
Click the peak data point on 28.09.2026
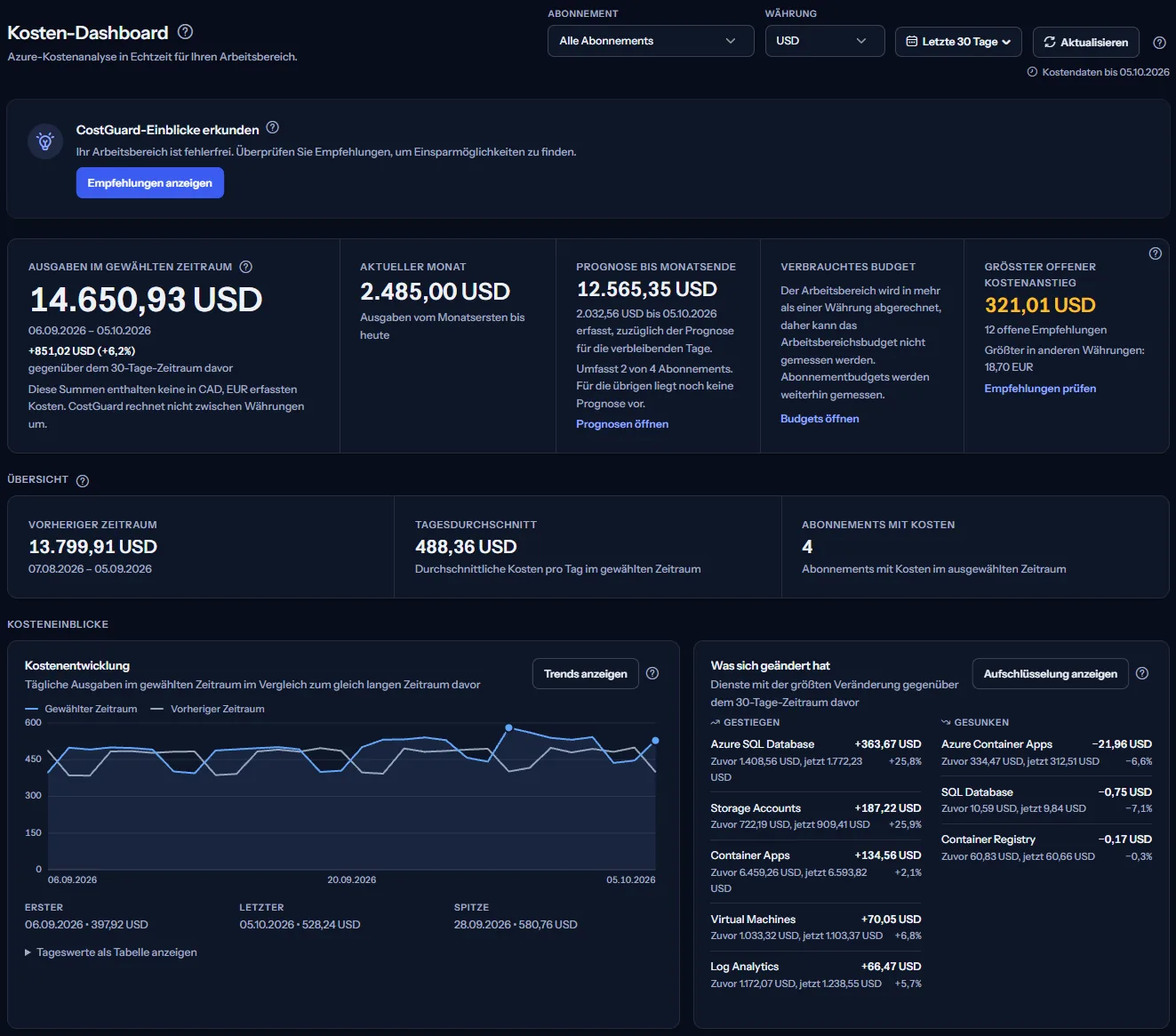[x=508, y=727]
